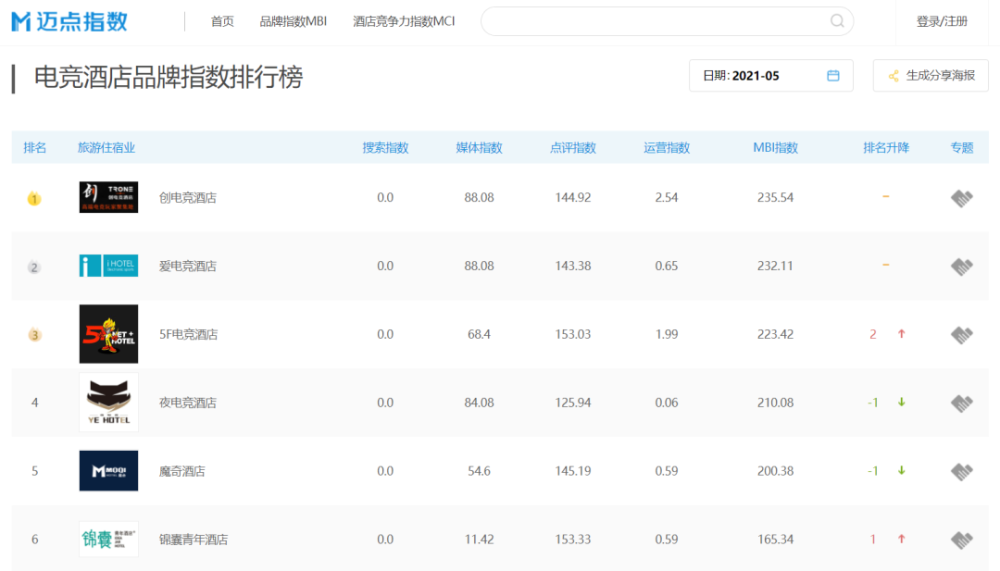Click the 媒体指数 column header
Screen dimensions: 1000x571
479,147
